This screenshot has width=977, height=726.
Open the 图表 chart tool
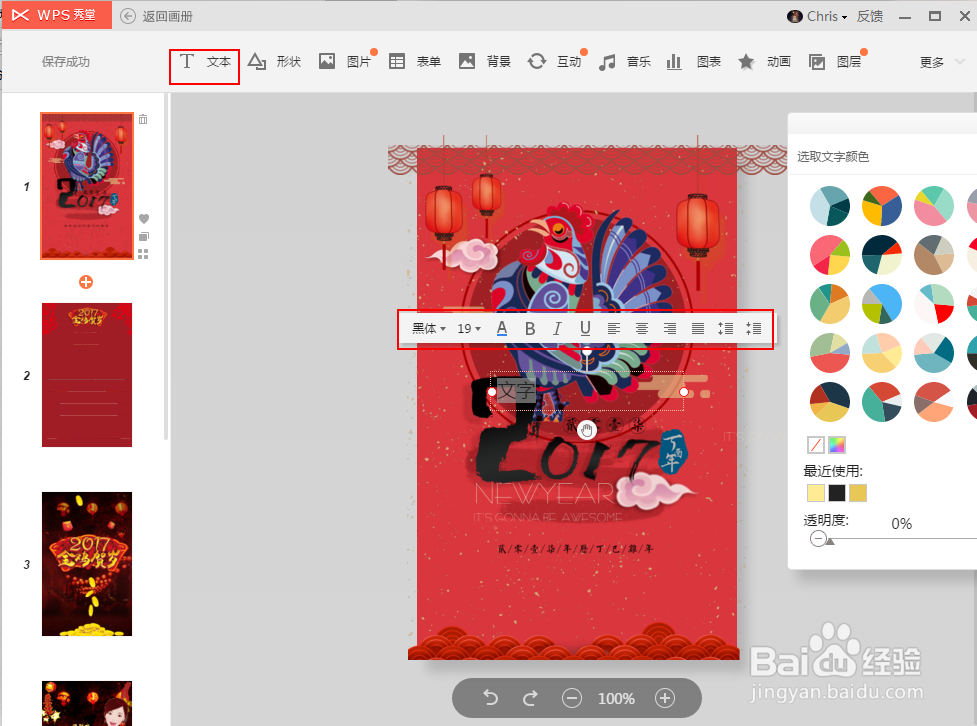(693, 62)
